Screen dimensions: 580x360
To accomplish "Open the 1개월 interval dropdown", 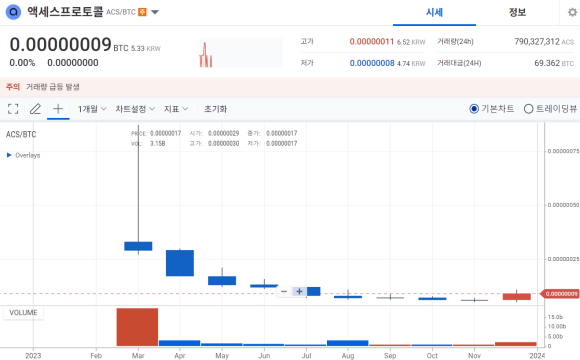I will pyautogui.click(x=92, y=109).
